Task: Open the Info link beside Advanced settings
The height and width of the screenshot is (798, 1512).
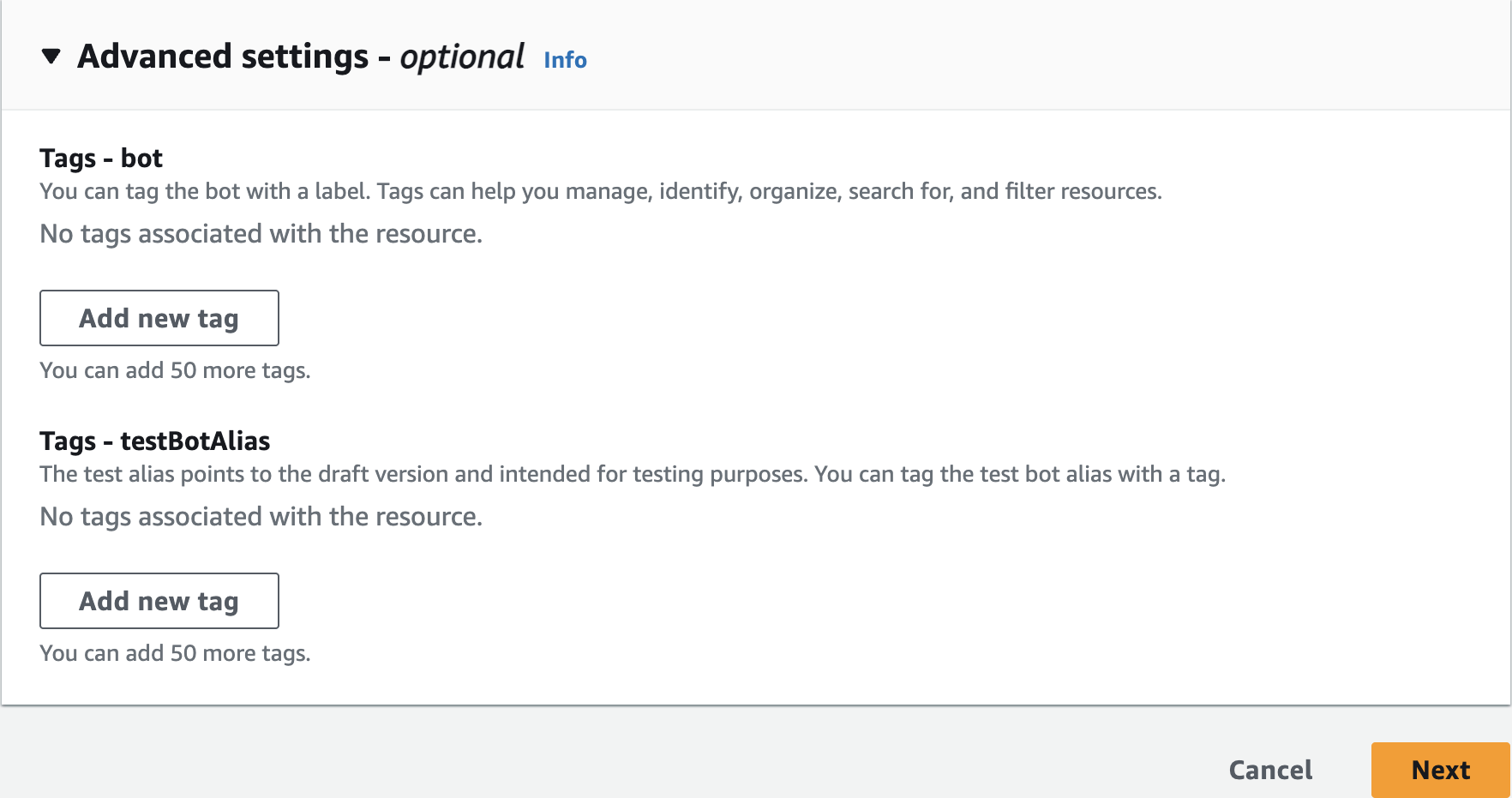Action: pos(565,60)
